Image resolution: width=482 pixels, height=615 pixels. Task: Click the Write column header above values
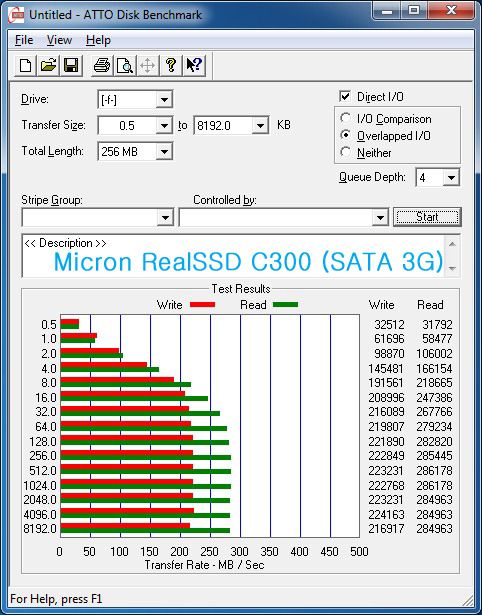click(381, 305)
